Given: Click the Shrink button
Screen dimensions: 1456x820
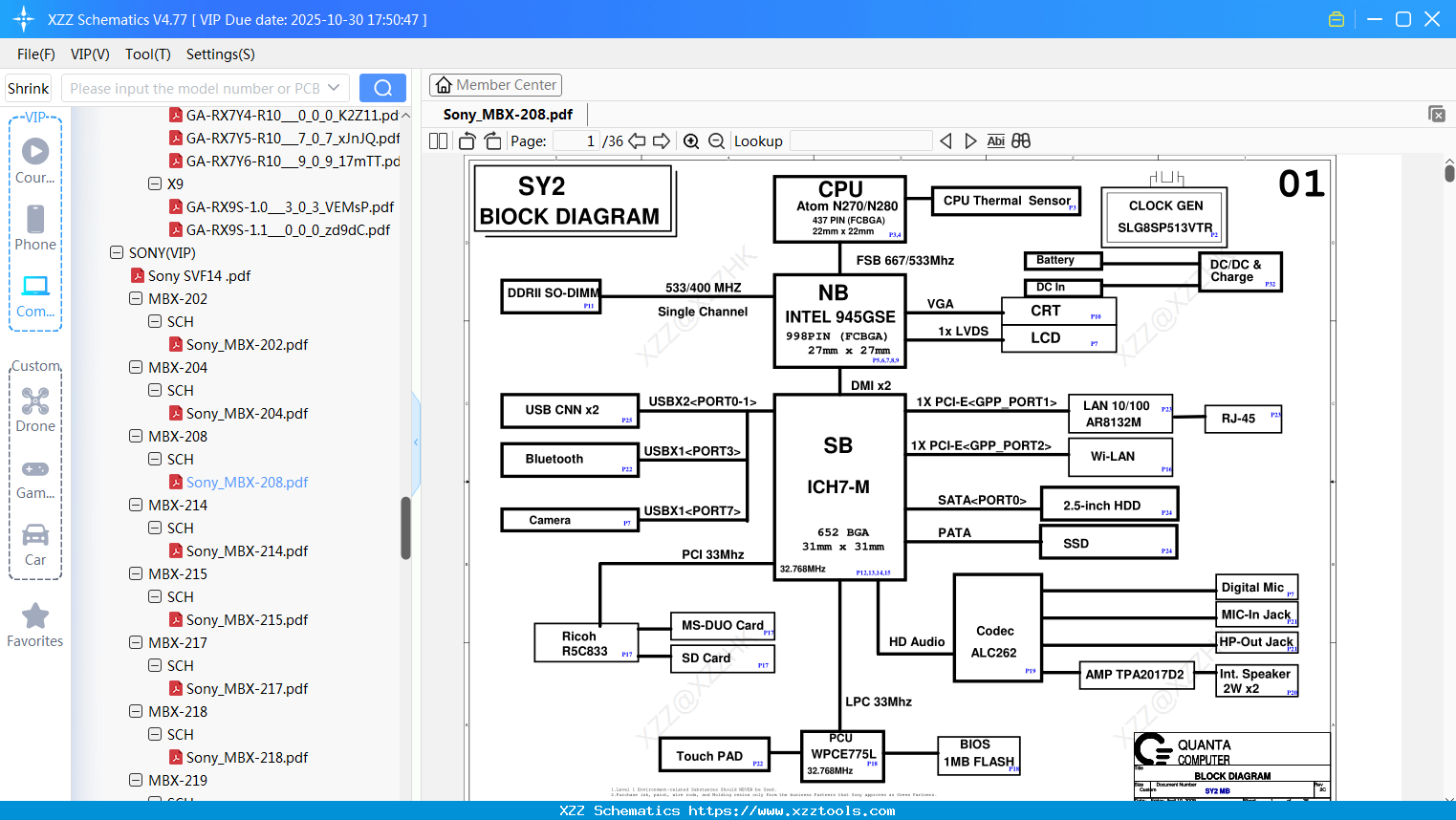Looking at the screenshot, I should pyautogui.click(x=29, y=88).
